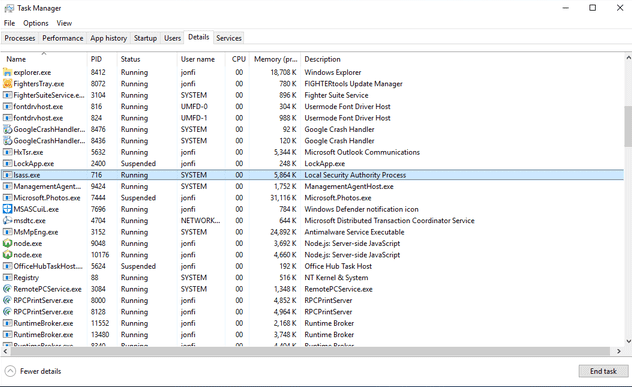Click the node.exe icon for PID 10176
This screenshot has height=387, width=632.
[7, 255]
